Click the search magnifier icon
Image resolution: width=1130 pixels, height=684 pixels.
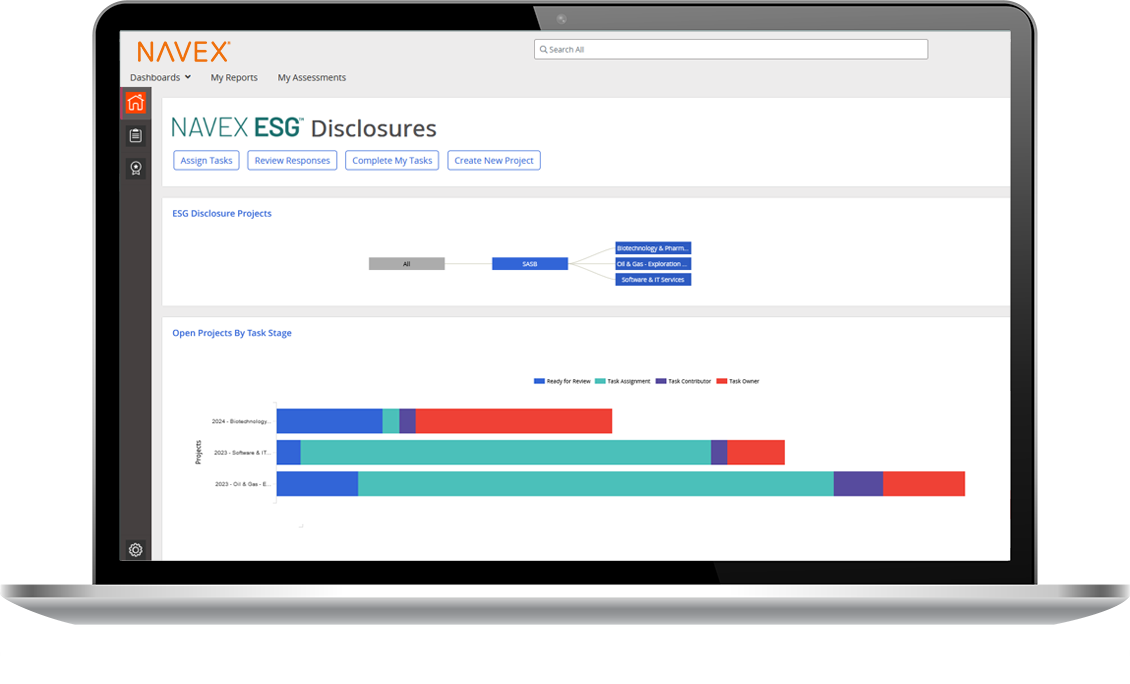click(x=543, y=50)
